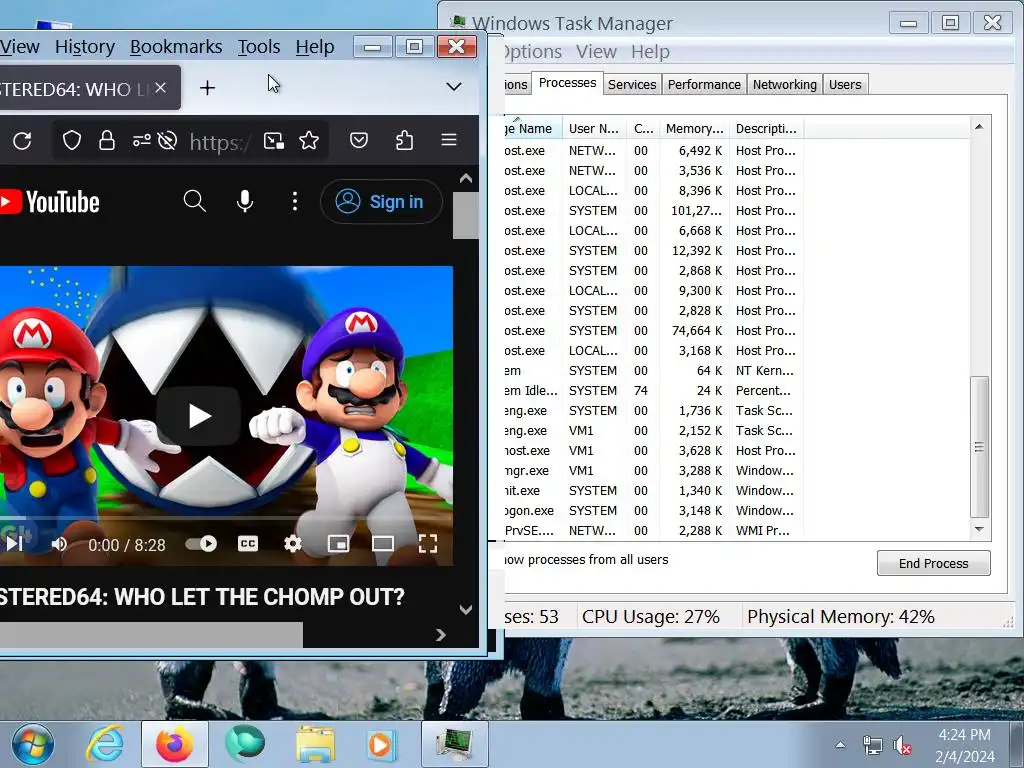This screenshot has width=1024, height=768.
Task: Sort processes by Description column
Action: [766, 129]
